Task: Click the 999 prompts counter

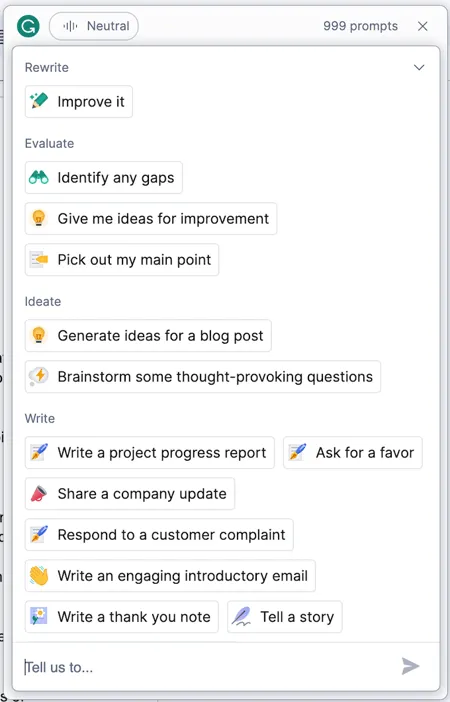Action: [x=360, y=26]
